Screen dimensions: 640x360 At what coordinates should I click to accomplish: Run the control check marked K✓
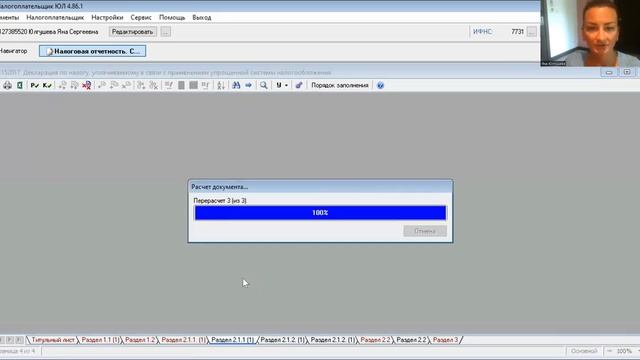(47, 85)
